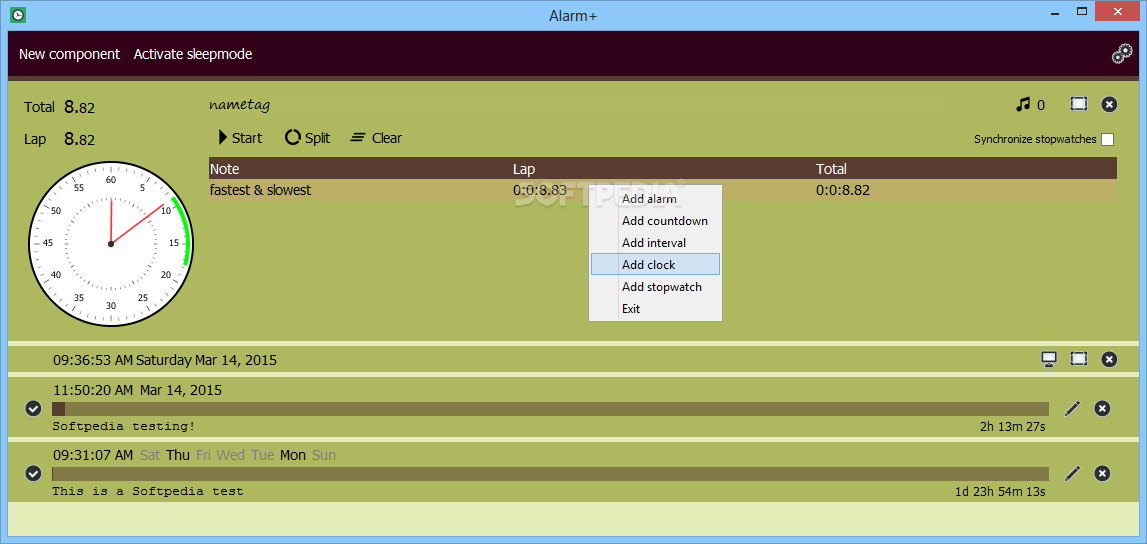Select the 'fastest & slowest' note cell

pyautogui.click(x=260, y=190)
